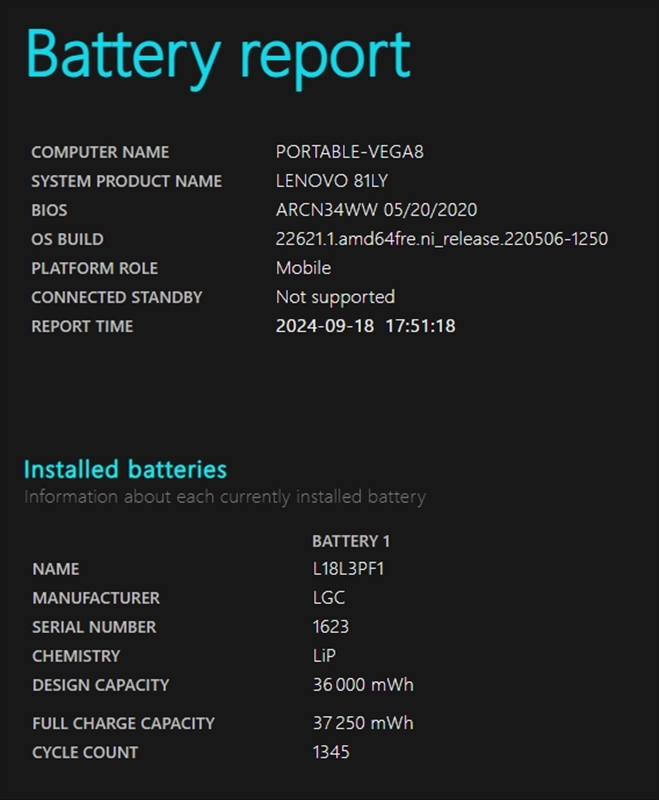Click the FULL CHARGE CAPACITY label

[123, 723]
